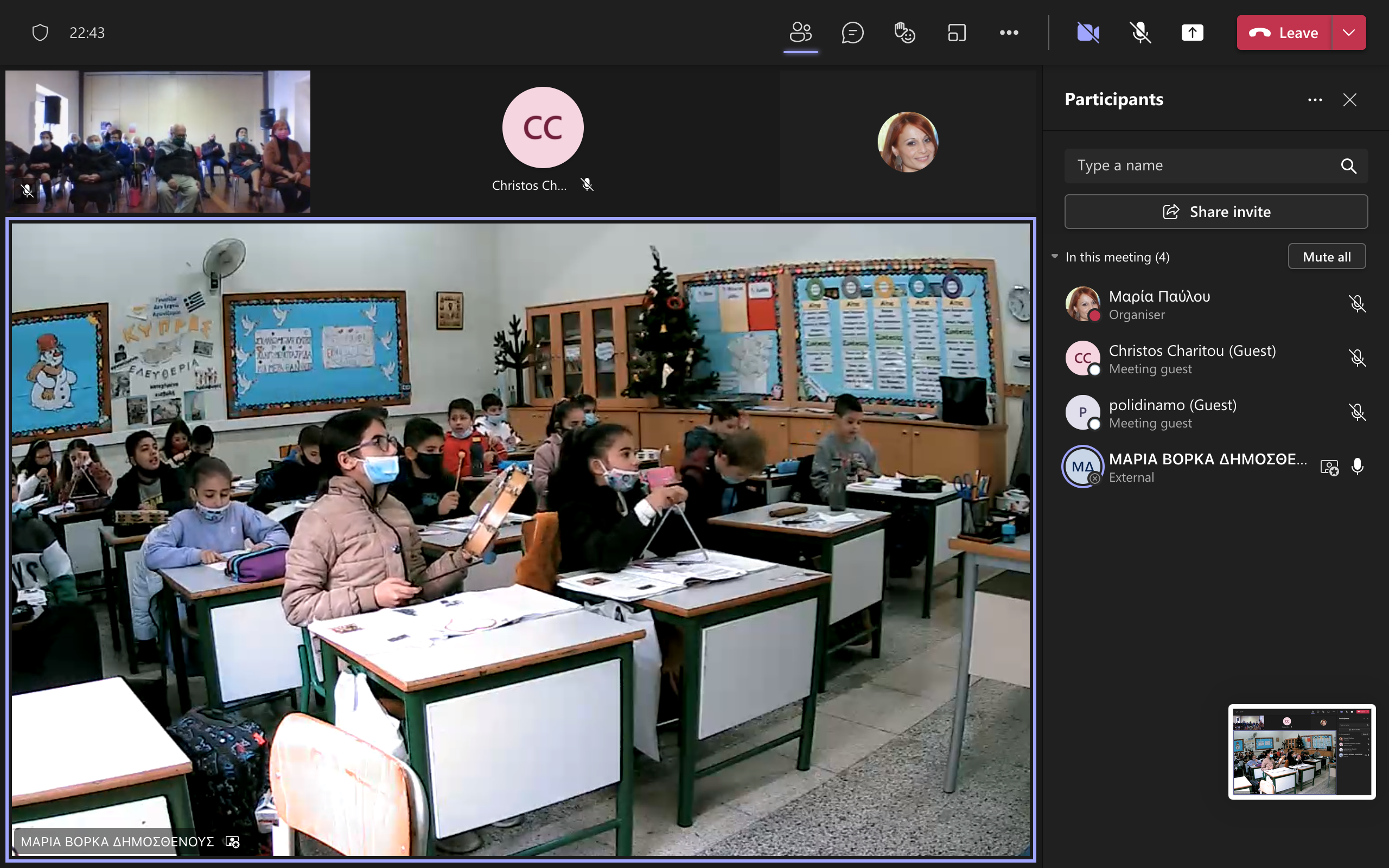Open More actions in the meeting toolbar
Image resolution: width=1389 pixels, height=868 pixels.
(x=1009, y=33)
